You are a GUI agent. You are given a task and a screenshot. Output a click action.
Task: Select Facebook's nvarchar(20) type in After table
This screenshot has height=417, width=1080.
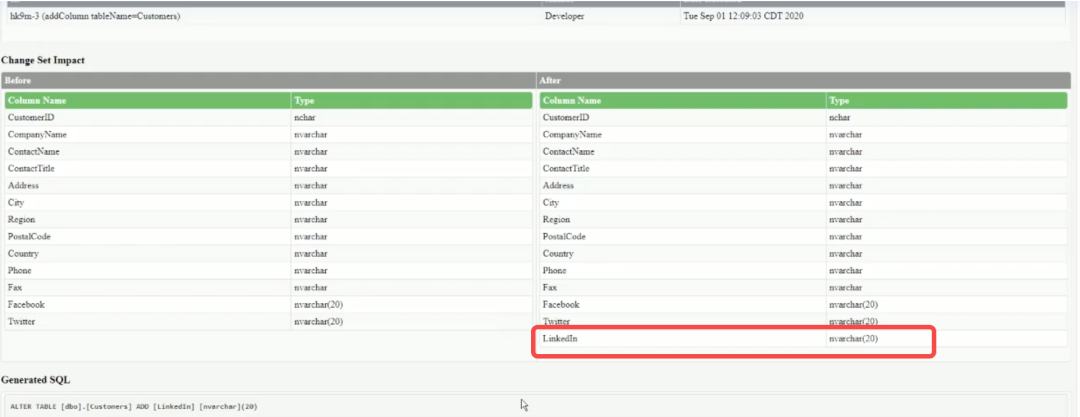coord(853,305)
